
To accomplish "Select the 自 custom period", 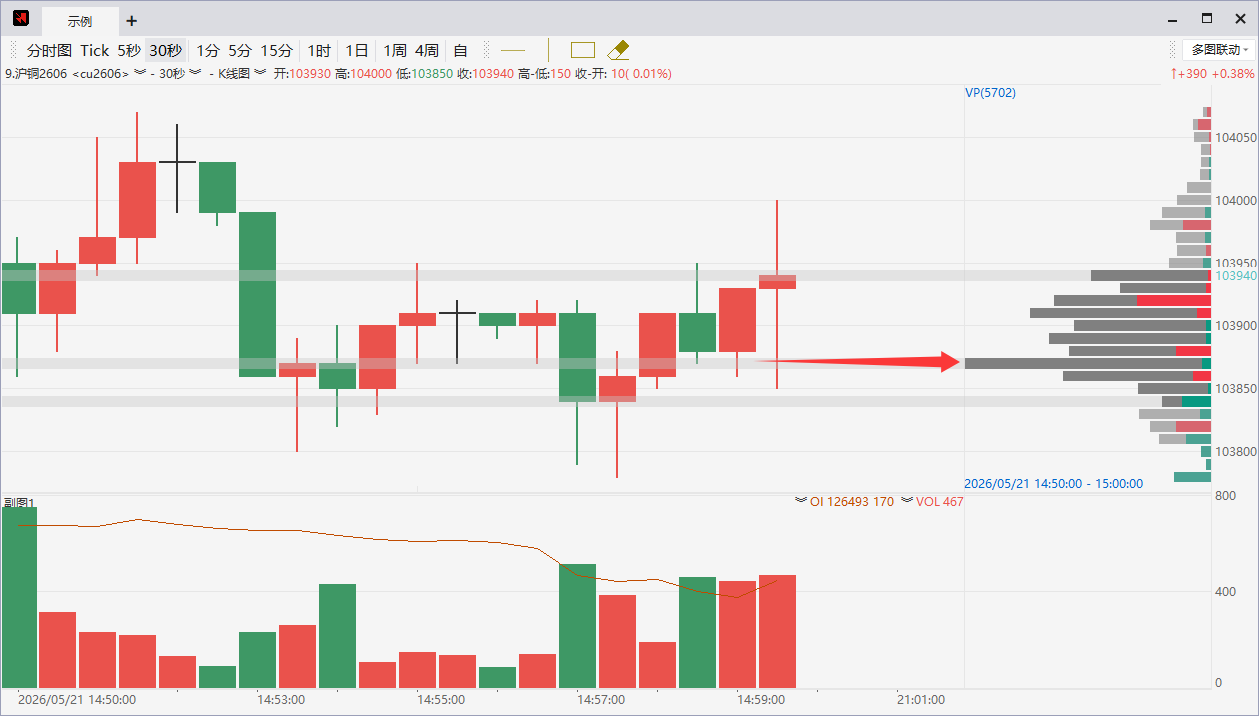I will (x=460, y=50).
